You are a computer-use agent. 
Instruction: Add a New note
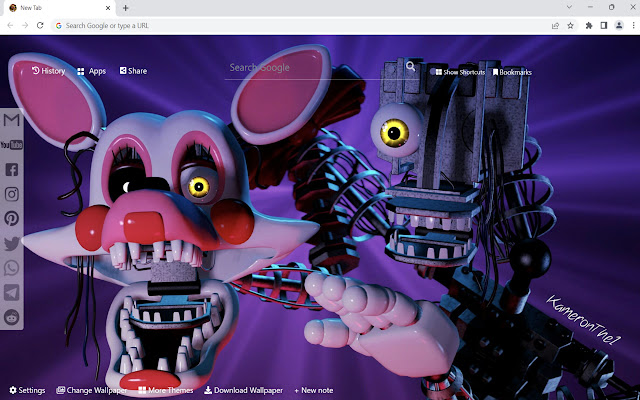pos(313,390)
